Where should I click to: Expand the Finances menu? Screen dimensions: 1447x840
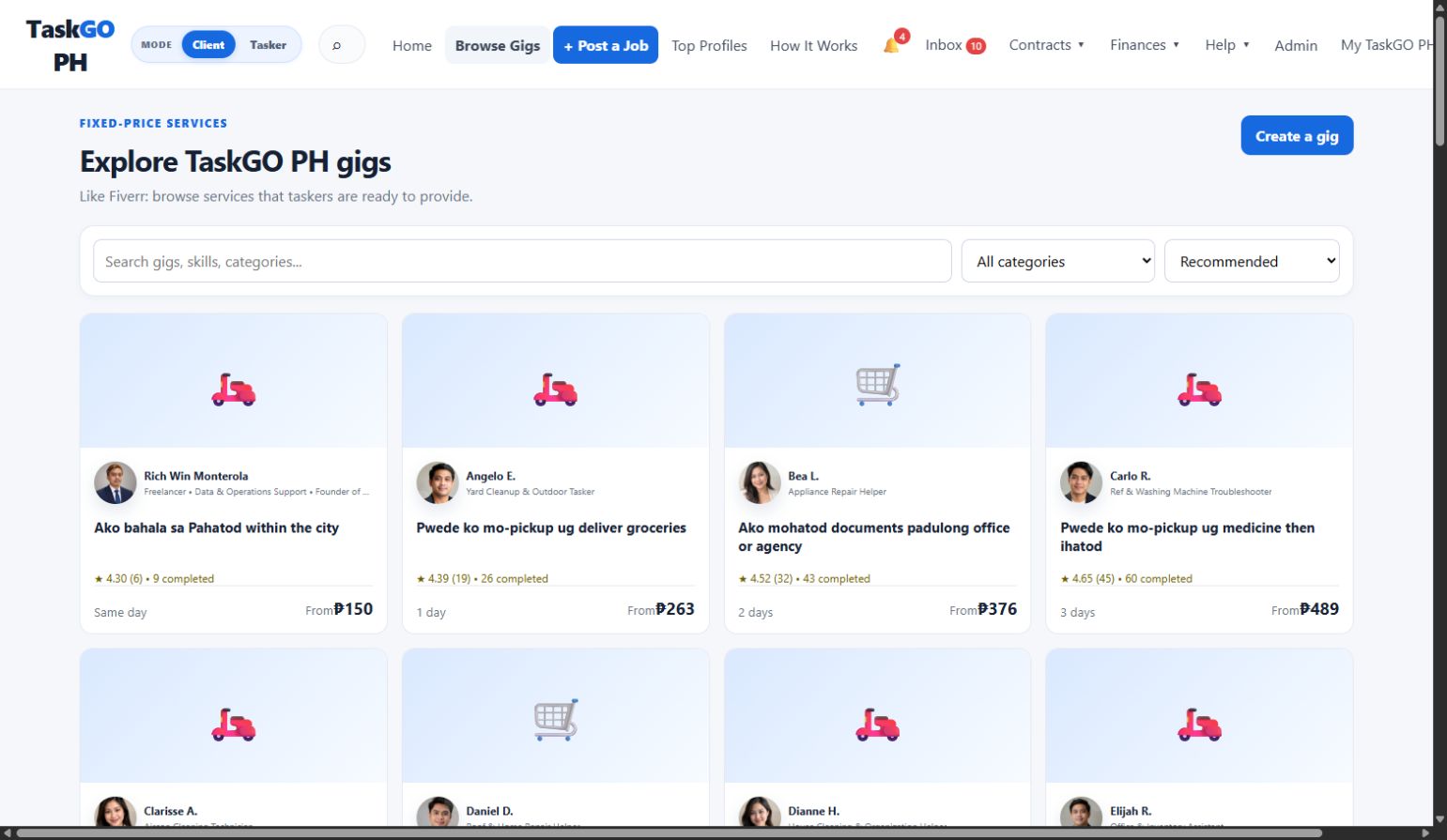1144,45
